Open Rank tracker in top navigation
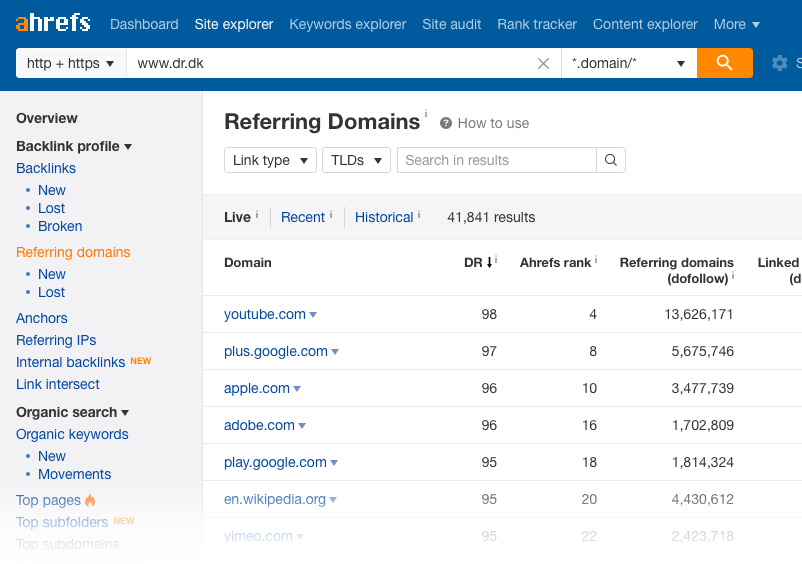 coord(537,24)
